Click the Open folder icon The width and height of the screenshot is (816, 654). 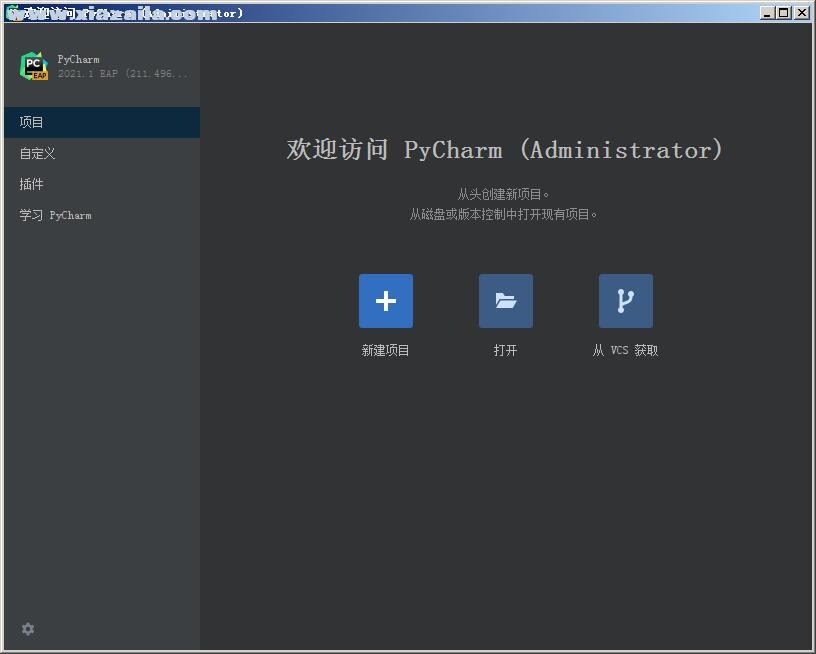(x=505, y=301)
